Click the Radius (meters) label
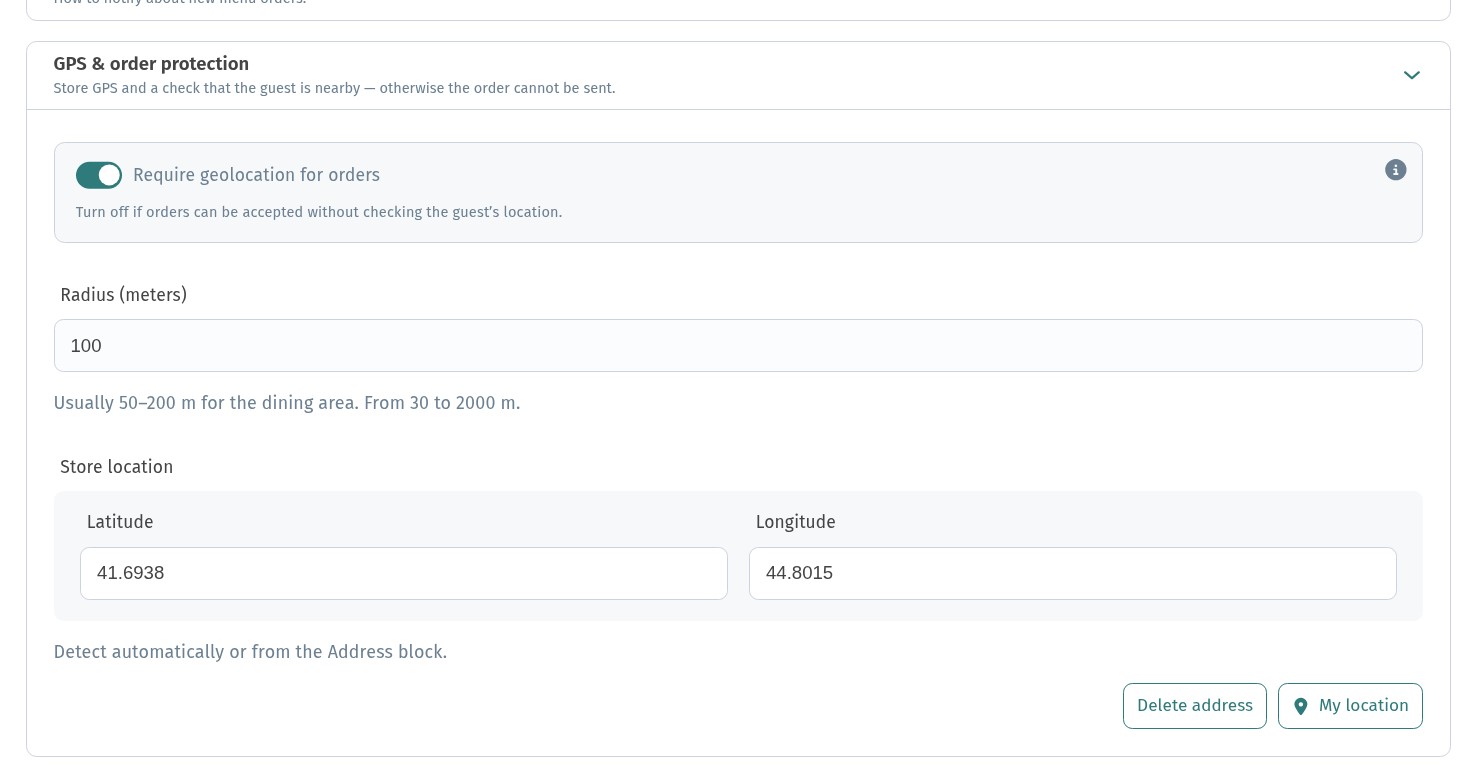The height and width of the screenshot is (770, 1460). pos(123,295)
